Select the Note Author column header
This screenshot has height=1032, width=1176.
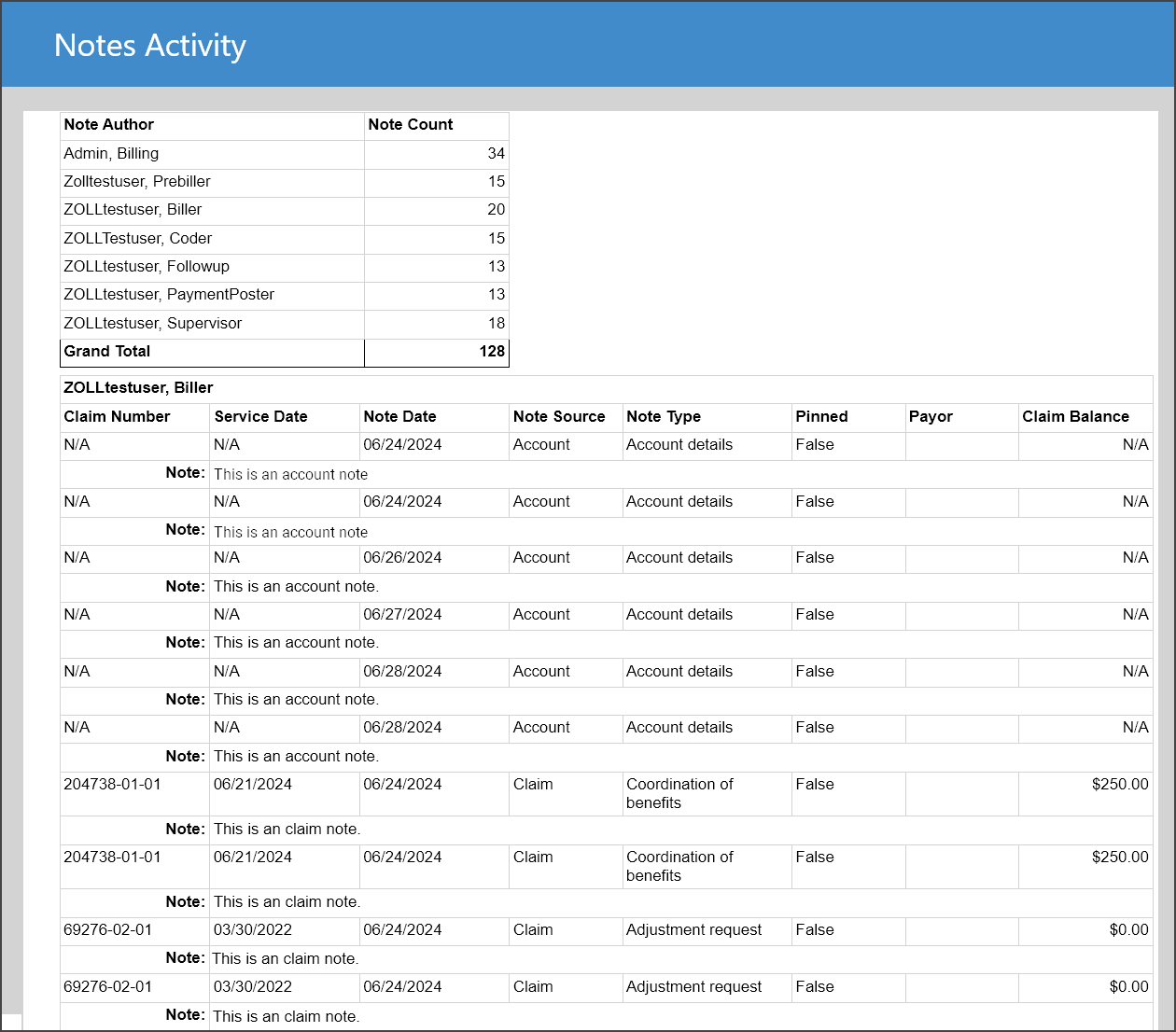(x=108, y=125)
